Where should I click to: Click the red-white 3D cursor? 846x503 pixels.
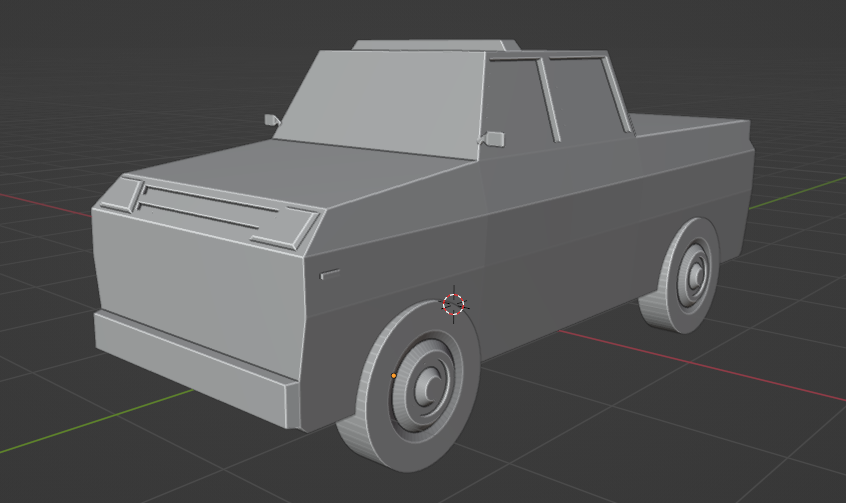click(454, 304)
